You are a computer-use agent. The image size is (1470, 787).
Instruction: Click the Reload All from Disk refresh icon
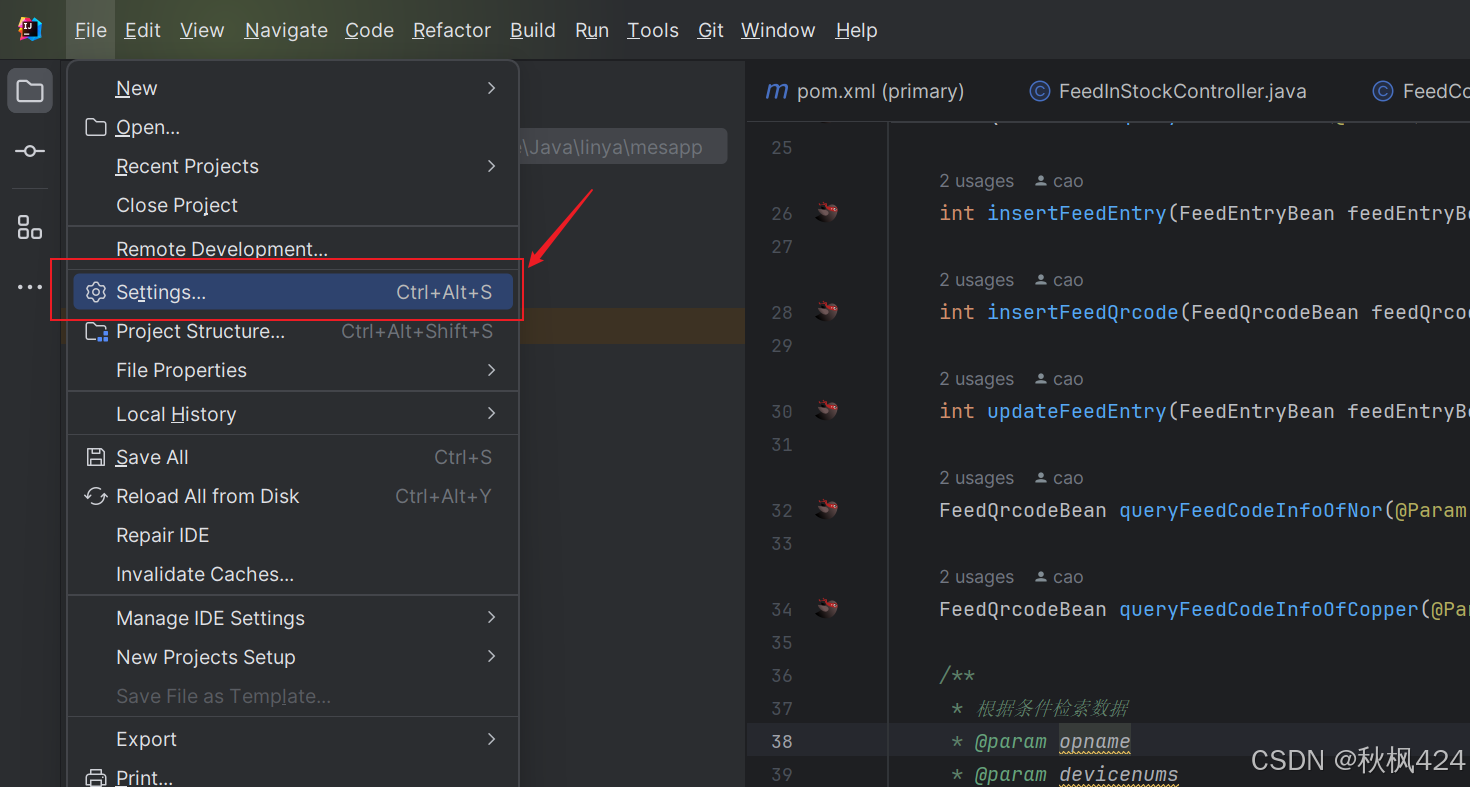pyautogui.click(x=95, y=496)
